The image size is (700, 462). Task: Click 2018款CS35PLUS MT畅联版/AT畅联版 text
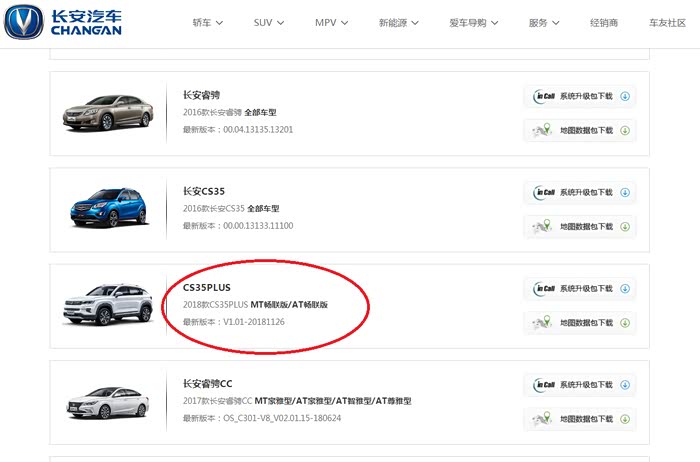(x=255, y=304)
